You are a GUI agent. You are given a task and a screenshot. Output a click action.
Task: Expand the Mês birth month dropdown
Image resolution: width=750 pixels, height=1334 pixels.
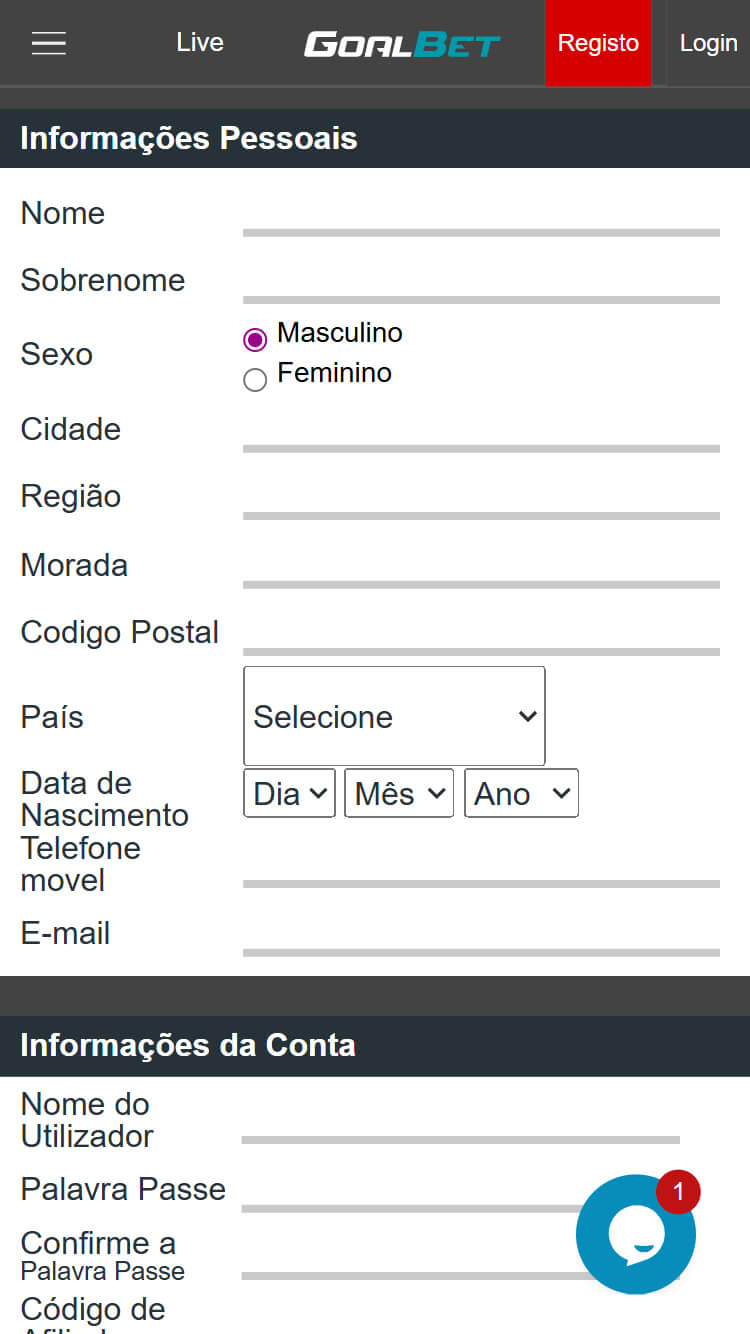pos(399,793)
